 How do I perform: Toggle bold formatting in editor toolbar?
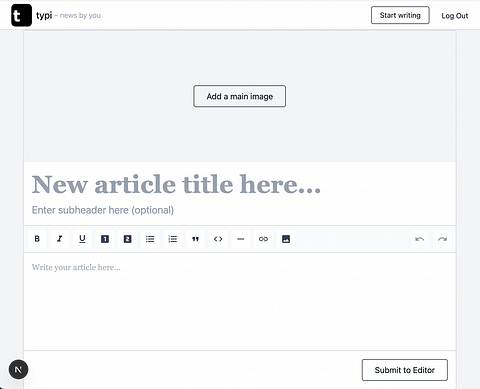coord(37,239)
